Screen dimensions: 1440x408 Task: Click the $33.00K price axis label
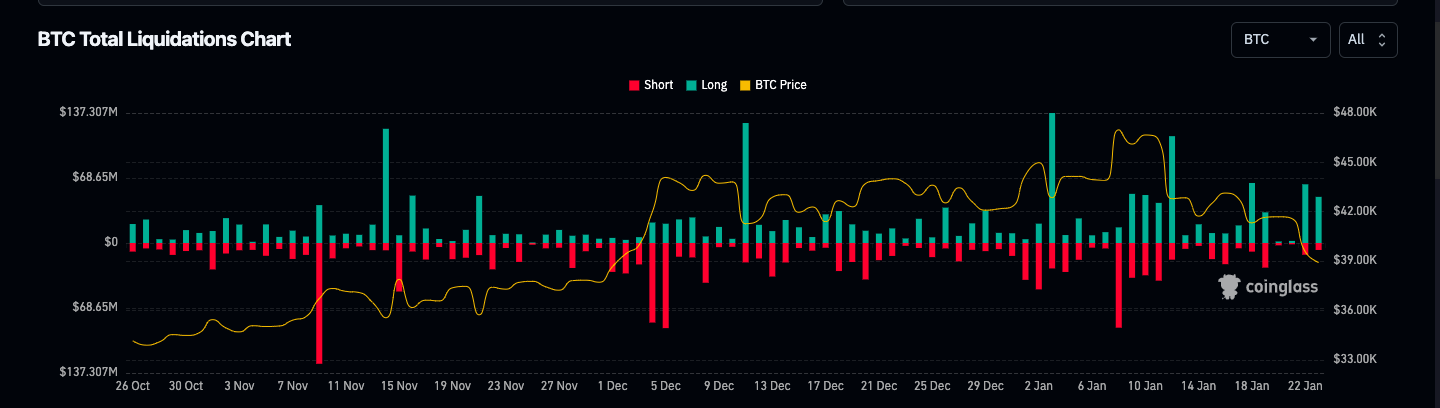pos(1355,359)
